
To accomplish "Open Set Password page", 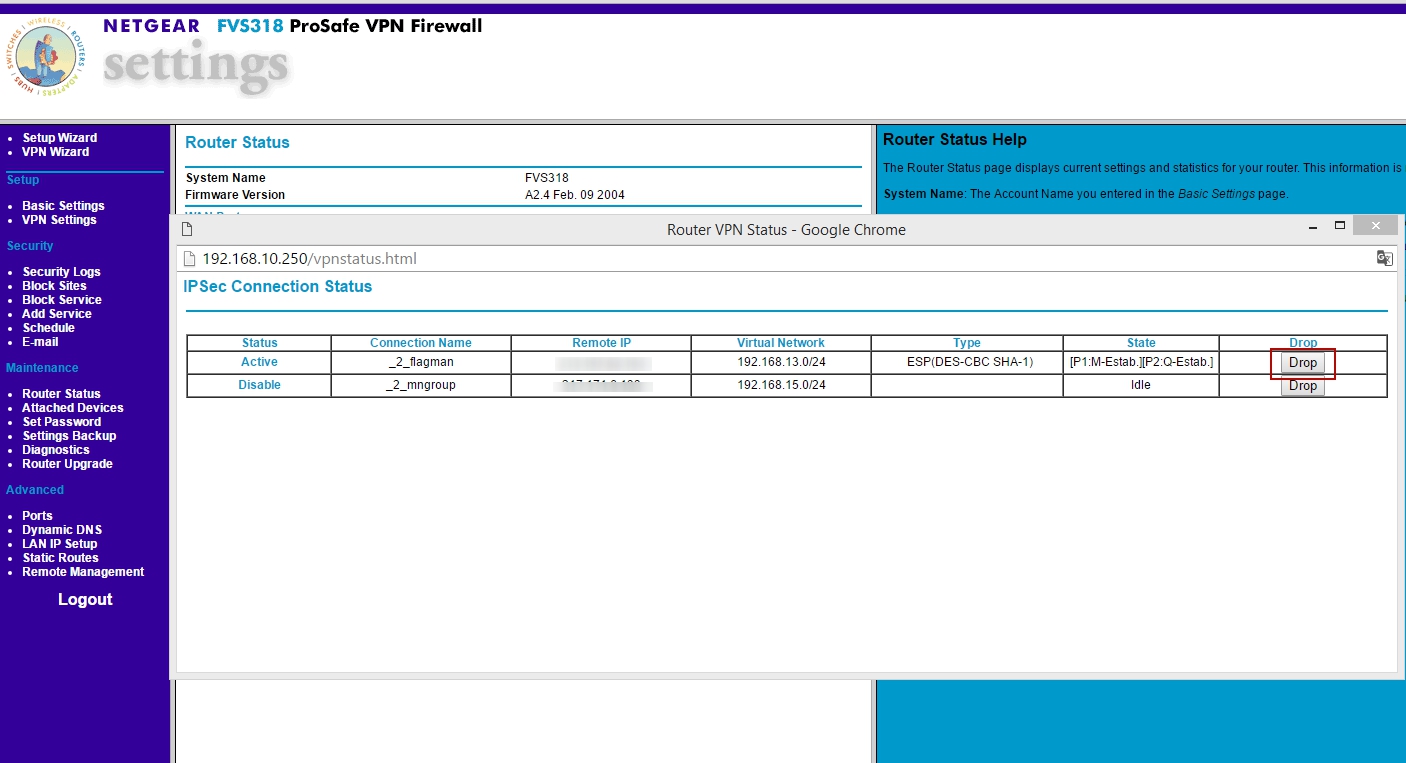I will [60, 422].
